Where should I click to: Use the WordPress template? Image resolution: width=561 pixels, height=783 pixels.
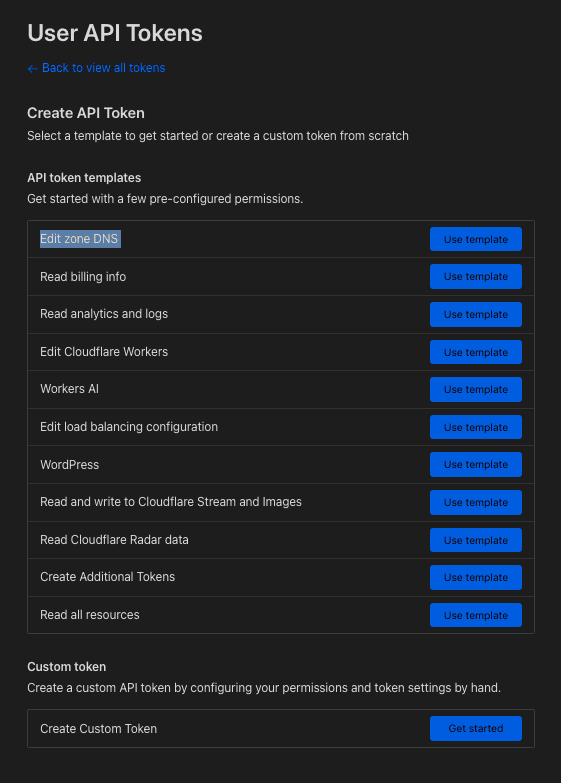tap(476, 464)
